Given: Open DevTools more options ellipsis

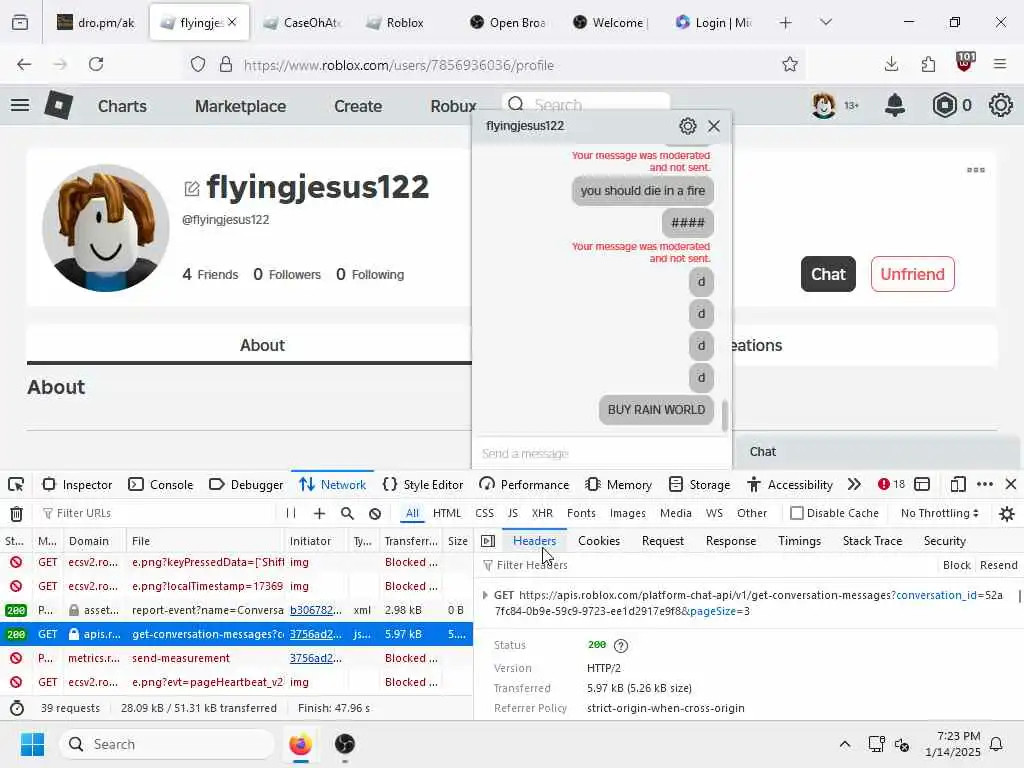Looking at the screenshot, I should (985, 484).
